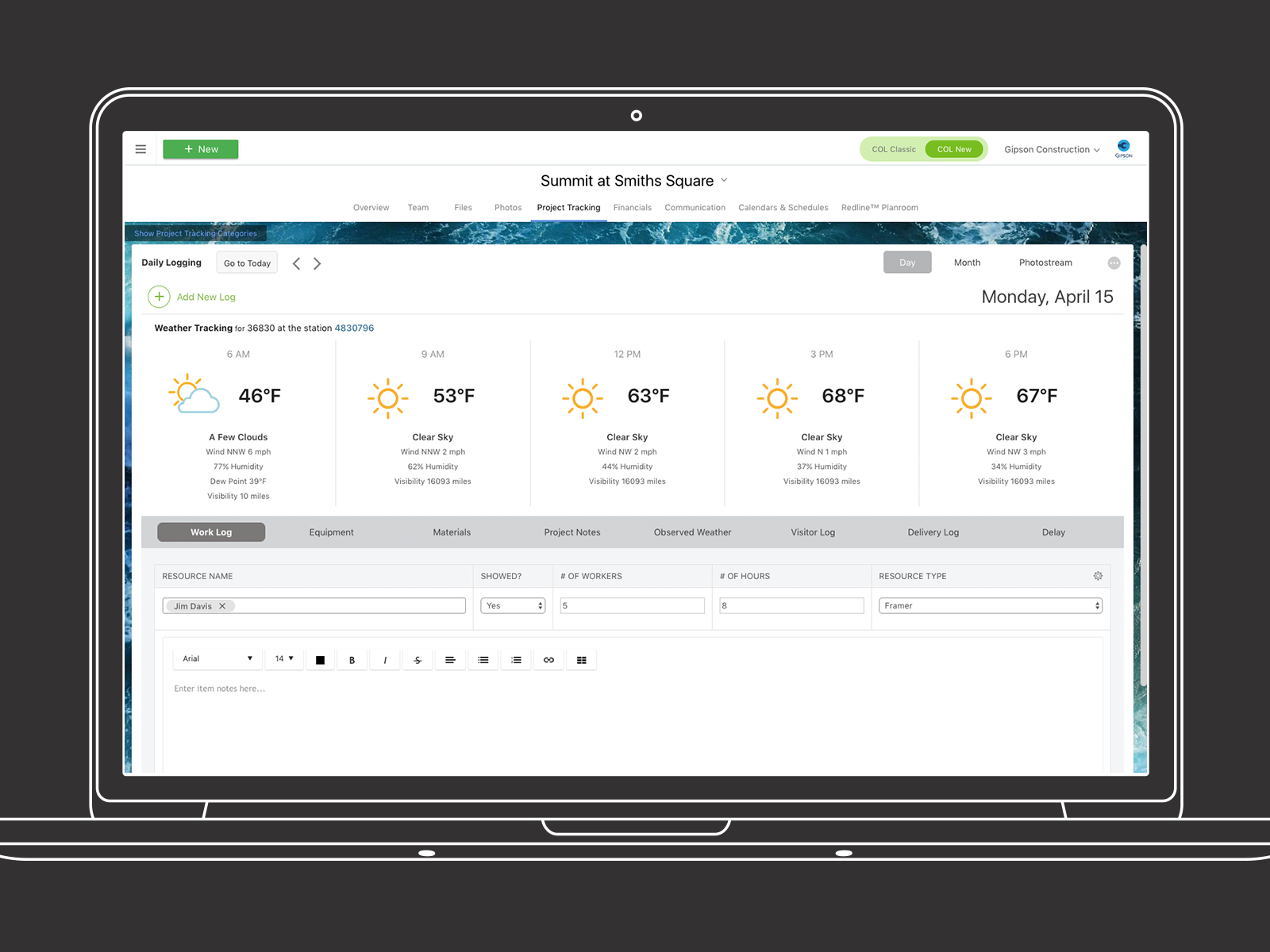
Task: Click the 12 PM sun icon
Action: coord(583,398)
